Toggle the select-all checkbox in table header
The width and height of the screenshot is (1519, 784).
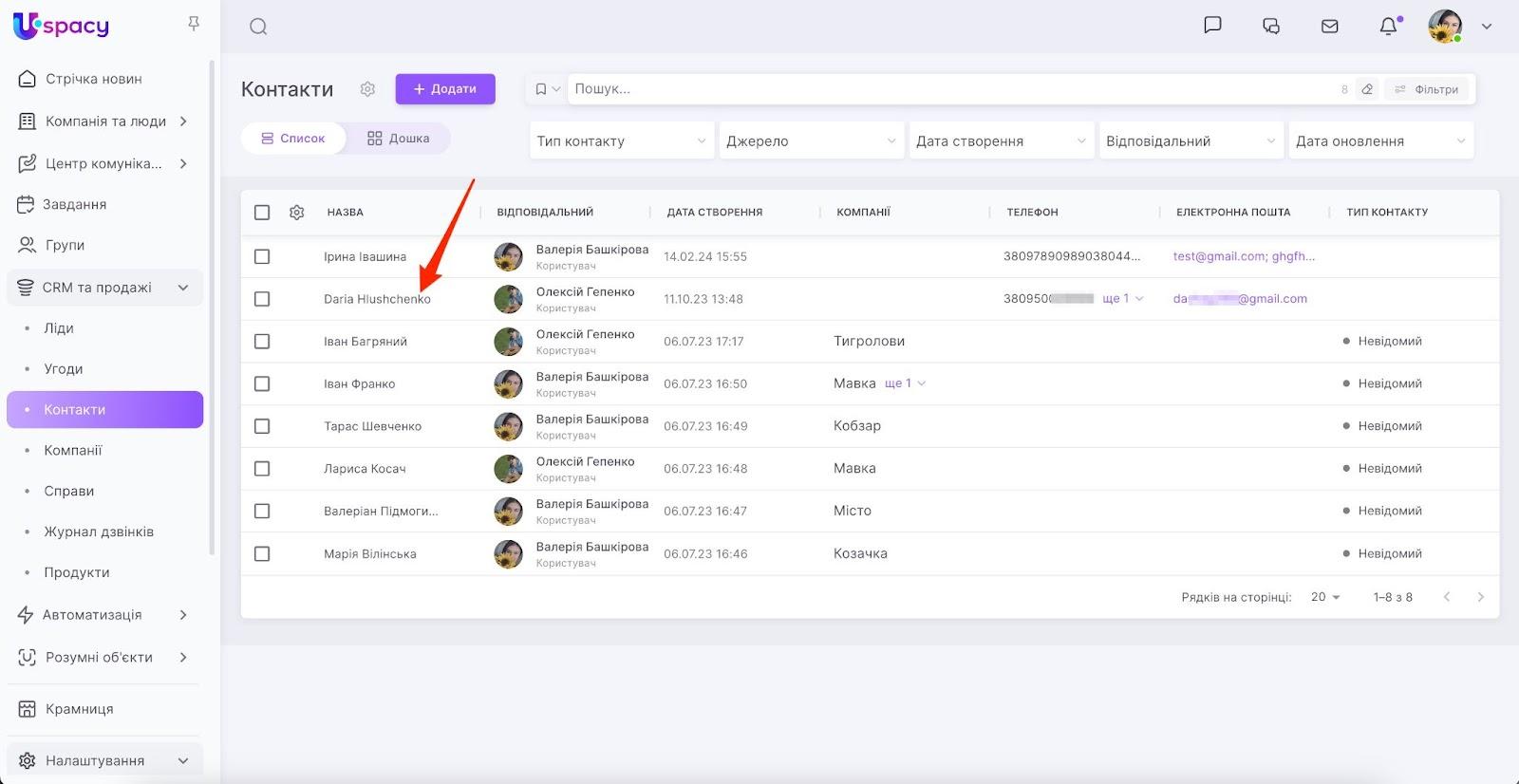tap(262, 213)
